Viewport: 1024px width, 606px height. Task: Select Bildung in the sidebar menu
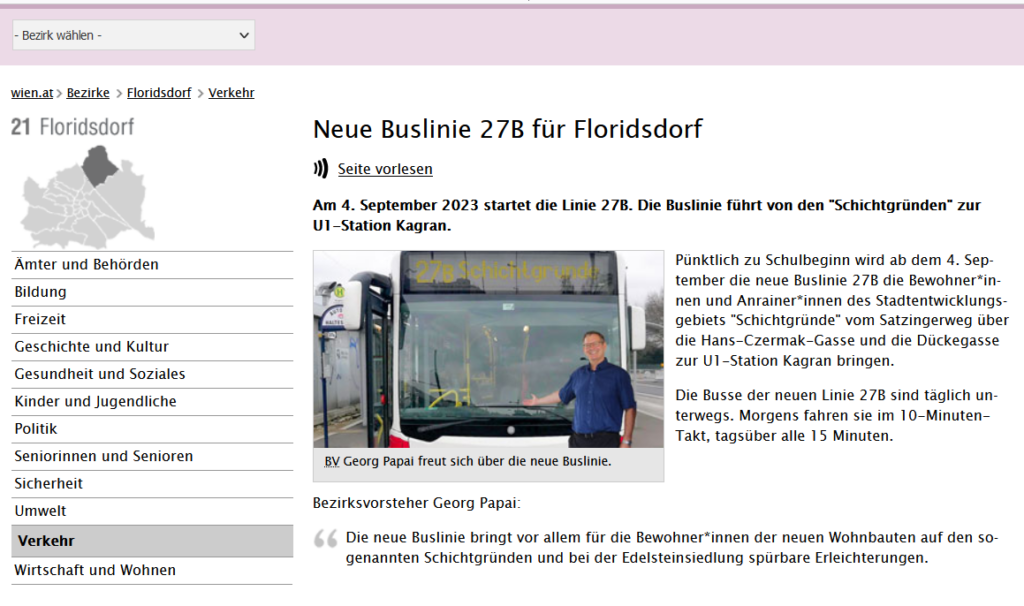[41, 292]
